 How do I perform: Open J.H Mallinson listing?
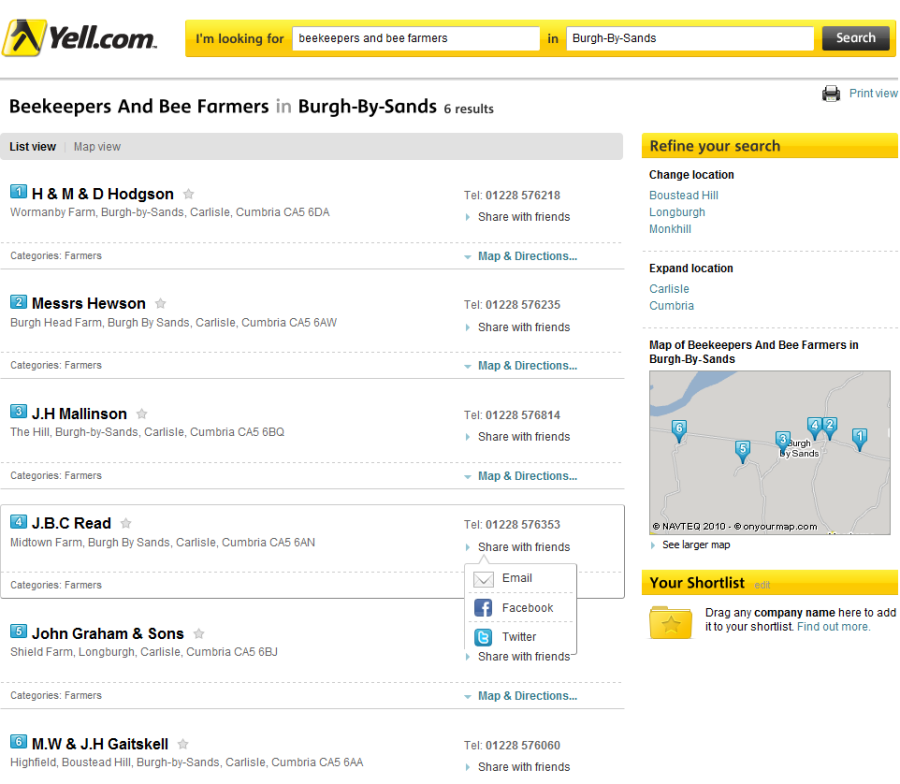(x=79, y=414)
